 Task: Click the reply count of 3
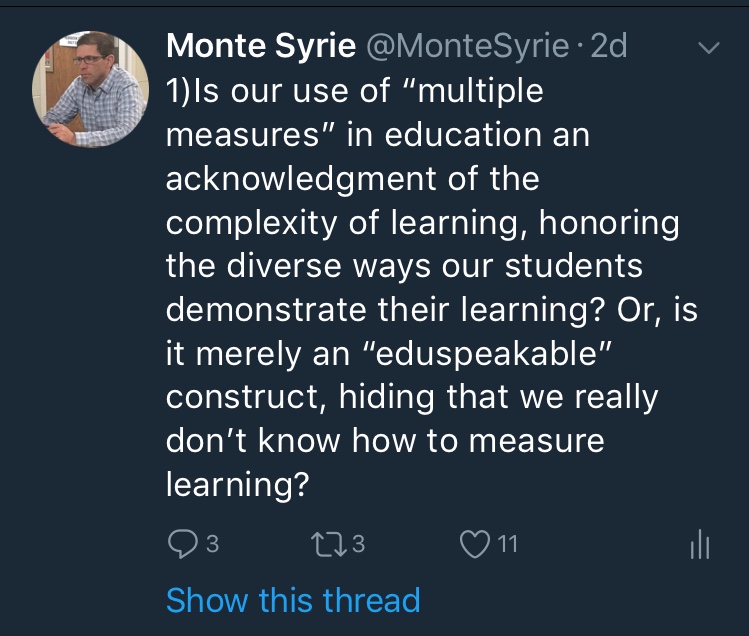[x=211, y=545]
